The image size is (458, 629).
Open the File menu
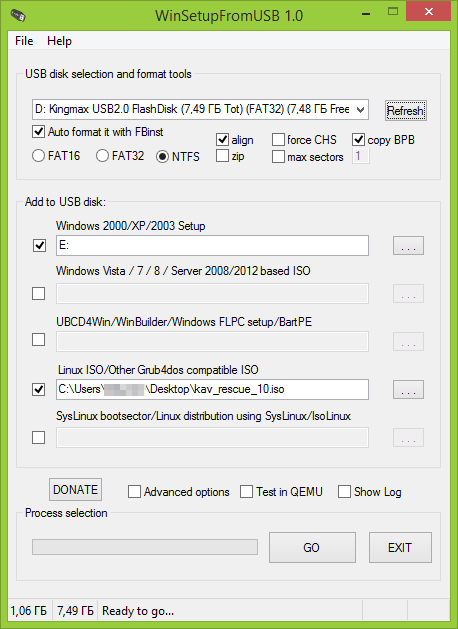24,41
